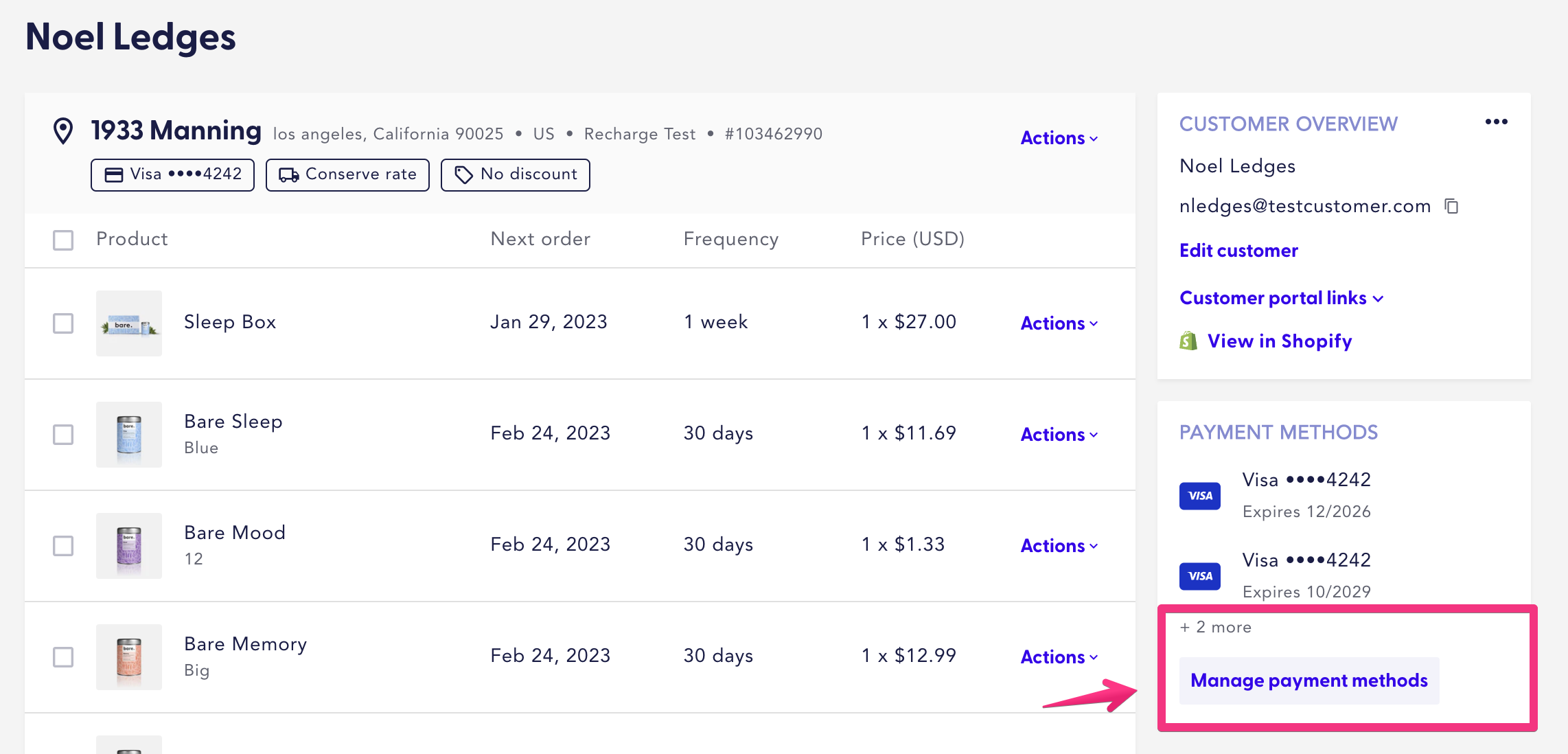Viewport: 1568px width, 754px height.
Task: Click the credit card icon in the Visa ••••4242 tag
Action: pos(114,175)
